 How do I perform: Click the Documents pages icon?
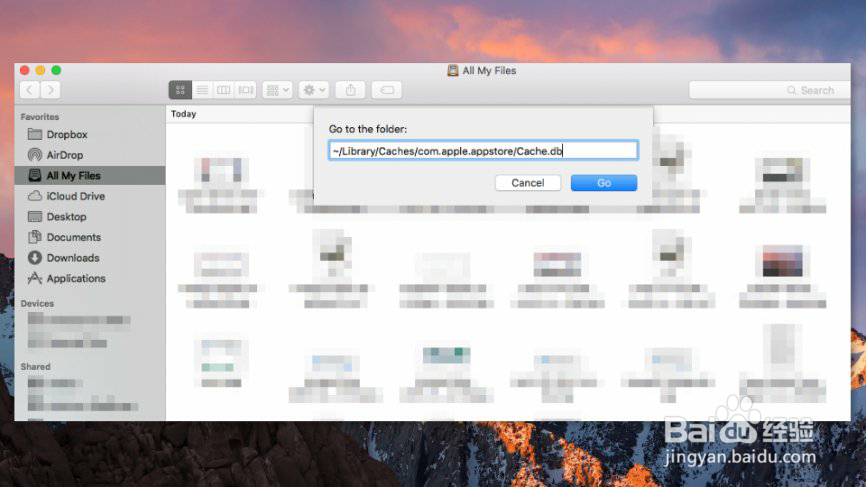click(35, 237)
